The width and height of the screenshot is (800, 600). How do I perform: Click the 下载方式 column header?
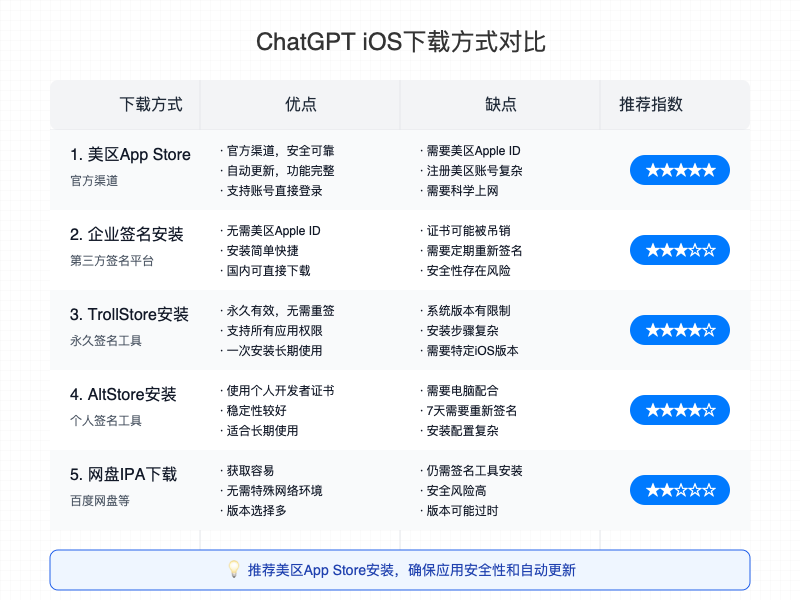(x=151, y=104)
